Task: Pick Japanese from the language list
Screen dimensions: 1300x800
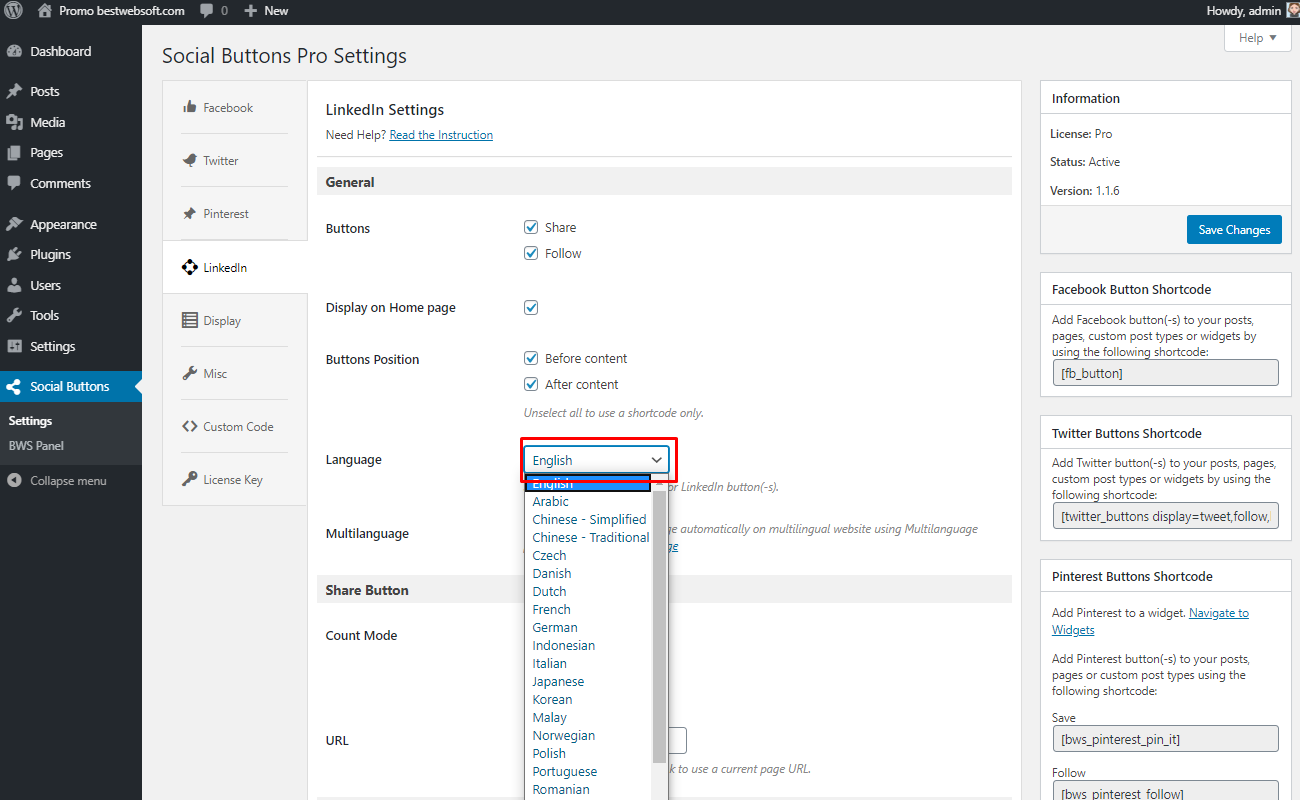Action: click(588, 682)
